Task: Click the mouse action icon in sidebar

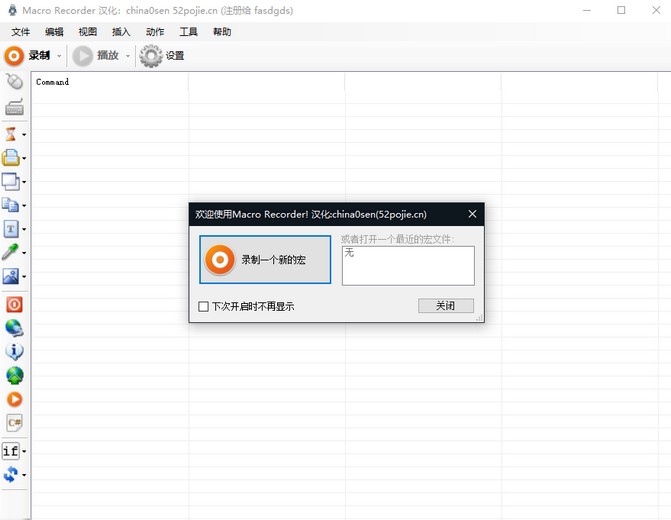Action: pos(13,82)
